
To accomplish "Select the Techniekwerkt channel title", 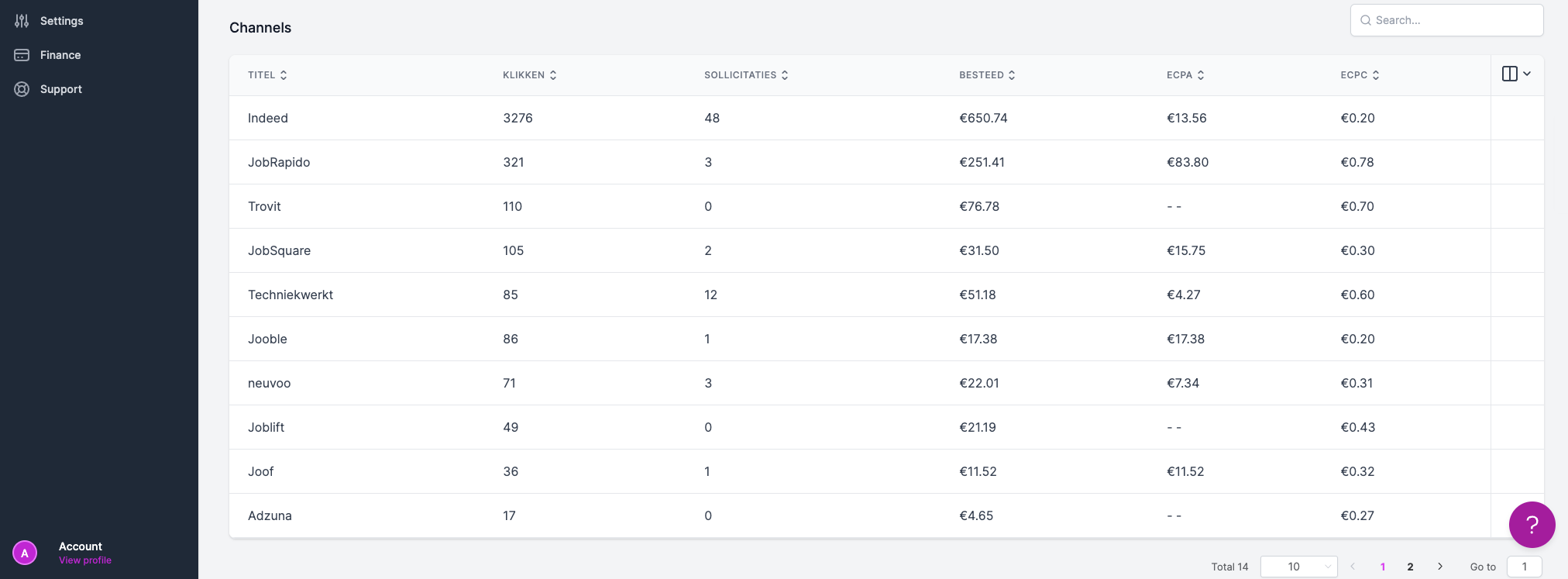I will (x=291, y=295).
